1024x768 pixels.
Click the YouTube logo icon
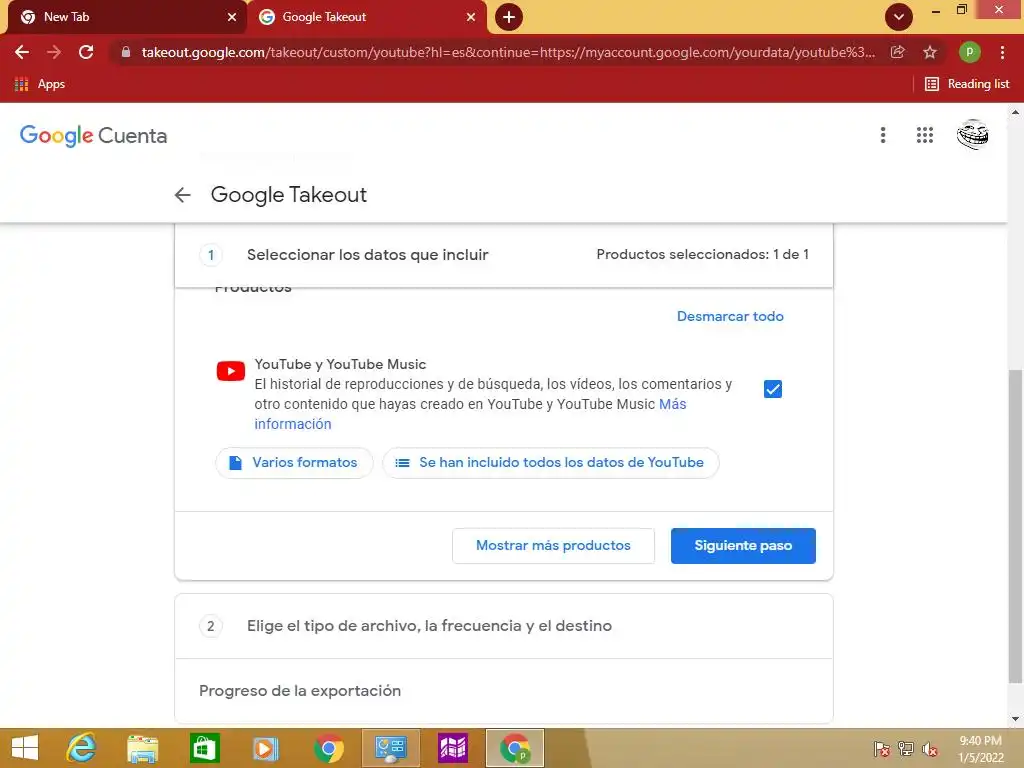231,371
